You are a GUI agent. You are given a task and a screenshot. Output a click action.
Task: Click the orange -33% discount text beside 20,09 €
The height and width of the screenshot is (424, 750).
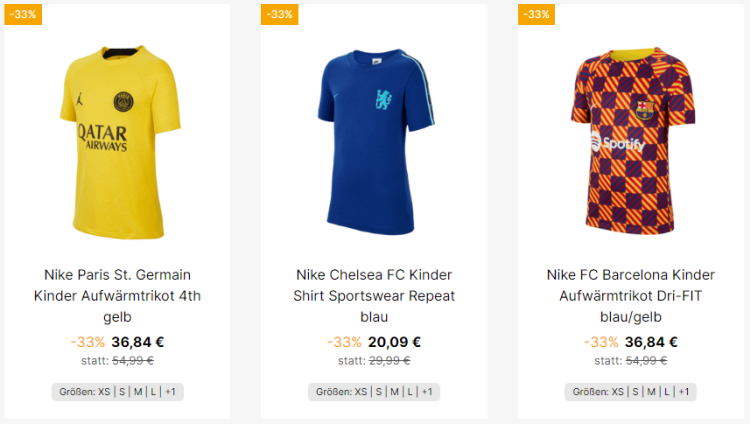(x=344, y=342)
